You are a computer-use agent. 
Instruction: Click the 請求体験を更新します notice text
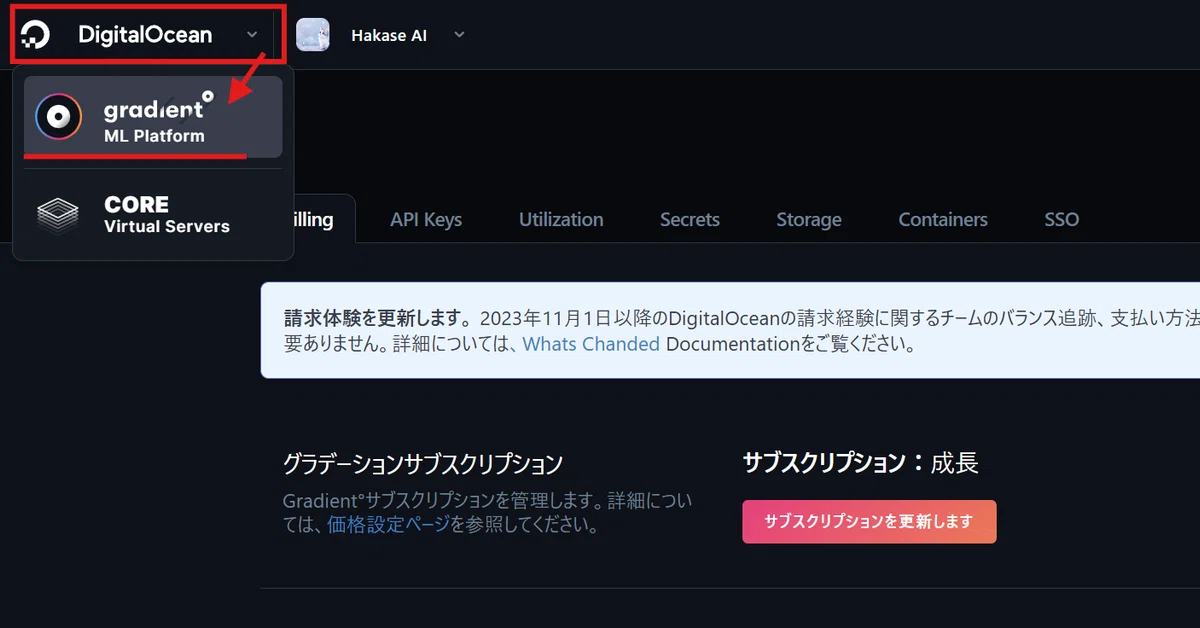tap(378, 318)
